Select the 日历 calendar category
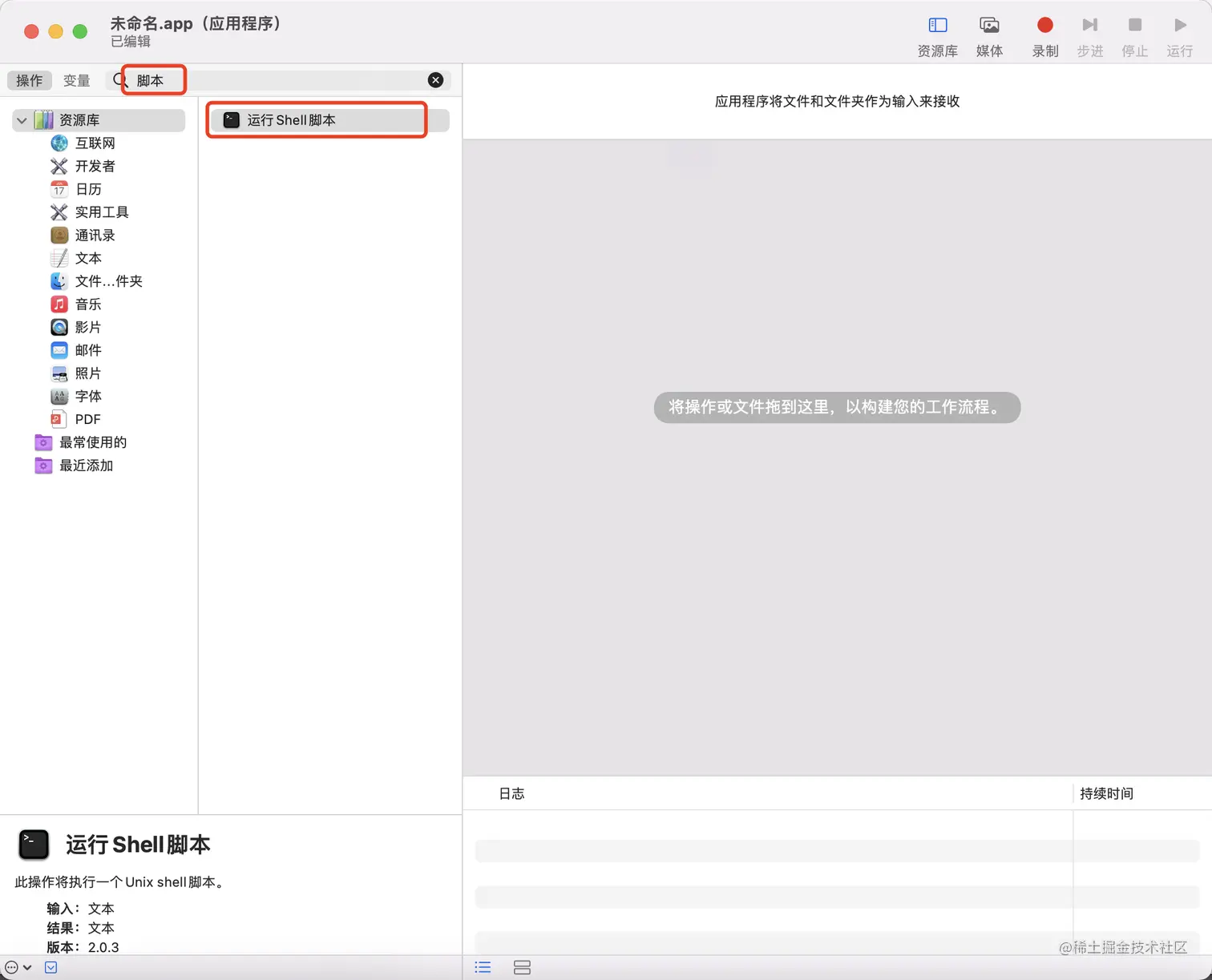Viewport: 1212px width, 980px height. pos(88,189)
